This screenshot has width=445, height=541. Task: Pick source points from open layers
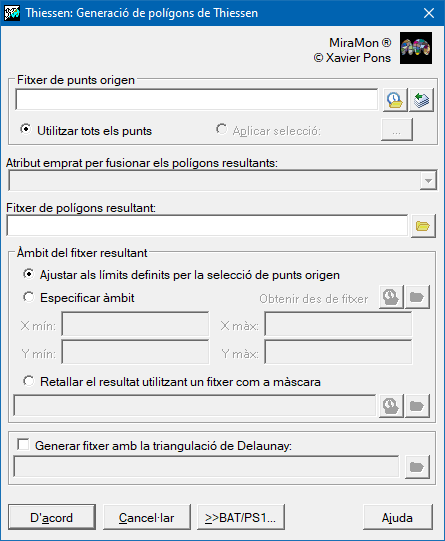click(421, 100)
